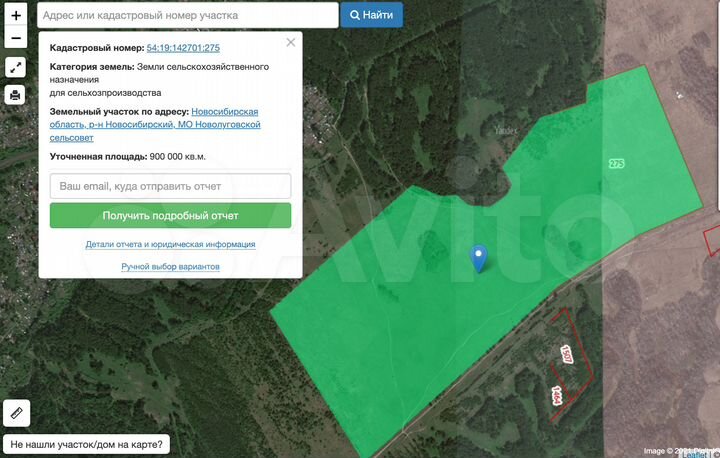Open the ruler measurement tool
Screen dimensions: 720x458
point(16,412)
